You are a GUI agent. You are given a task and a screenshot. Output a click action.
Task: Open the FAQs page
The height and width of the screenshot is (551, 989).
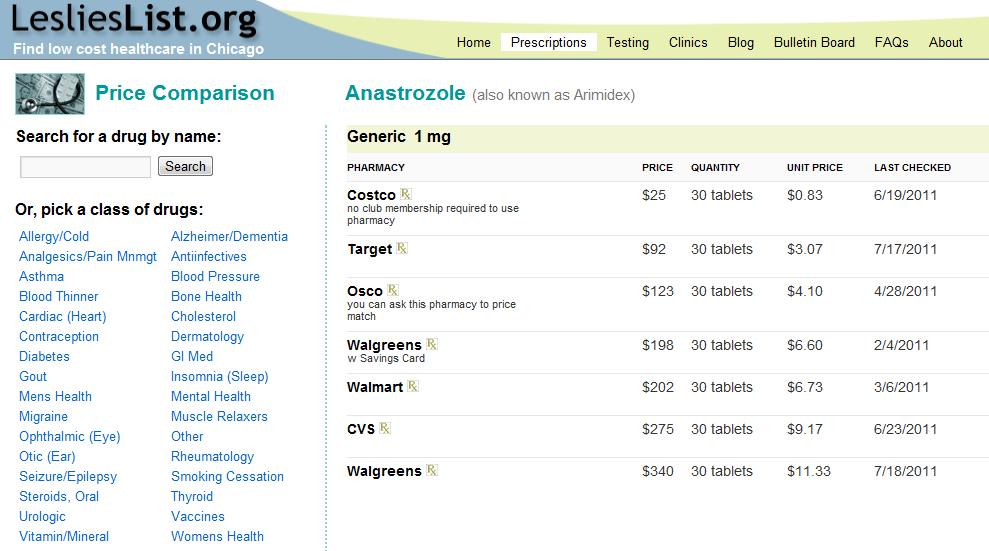click(891, 42)
